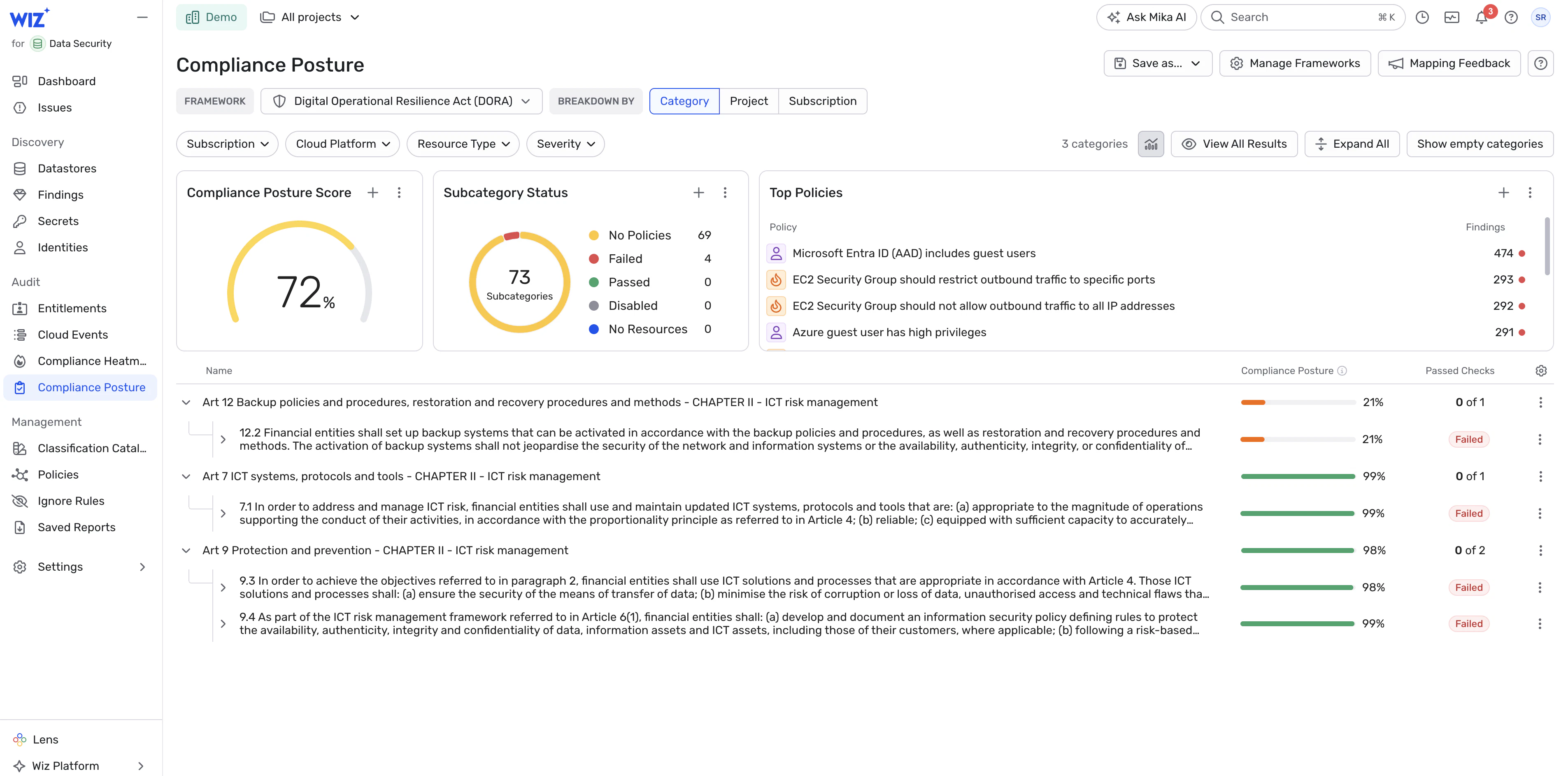Collapse the Art 7 category row
Viewport: 1568px width, 776px height.
pyautogui.click(x=186, y=476)
